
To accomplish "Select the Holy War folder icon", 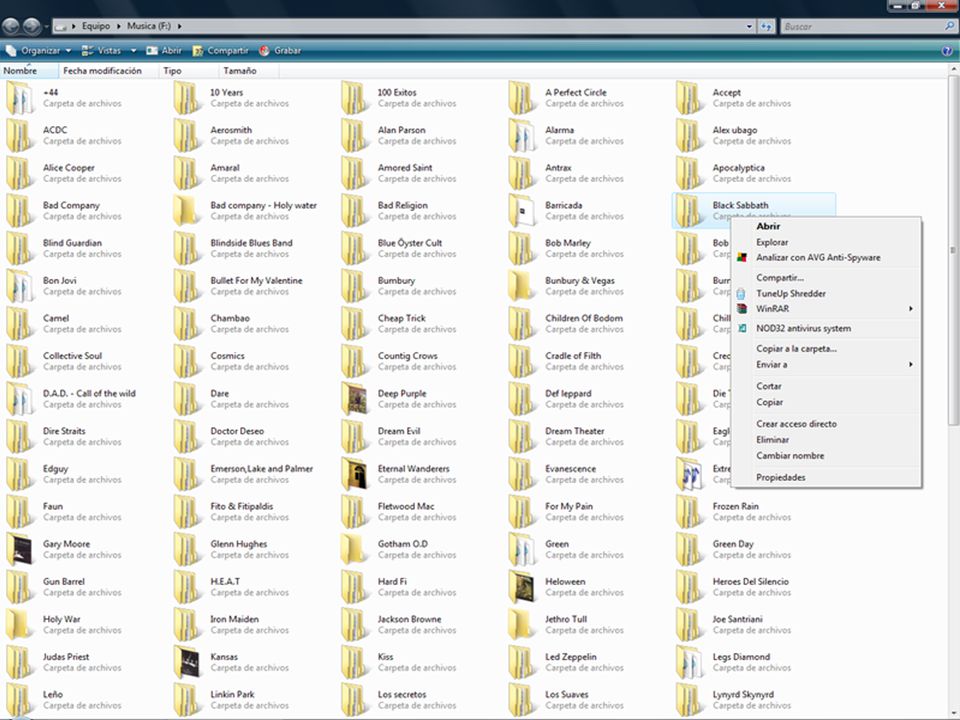I will (20, 625).
